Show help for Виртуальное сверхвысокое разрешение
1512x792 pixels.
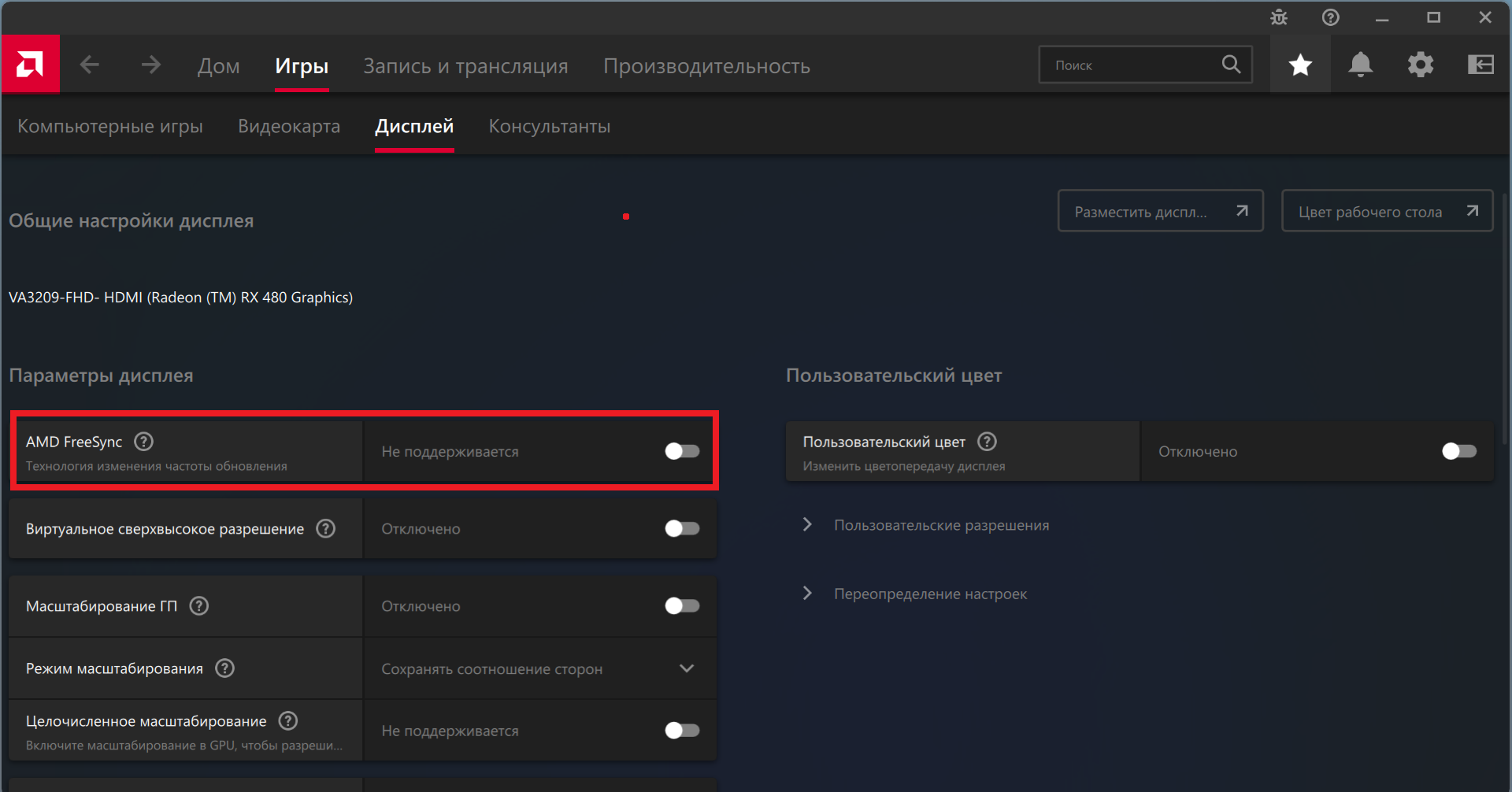click(325, 528)
